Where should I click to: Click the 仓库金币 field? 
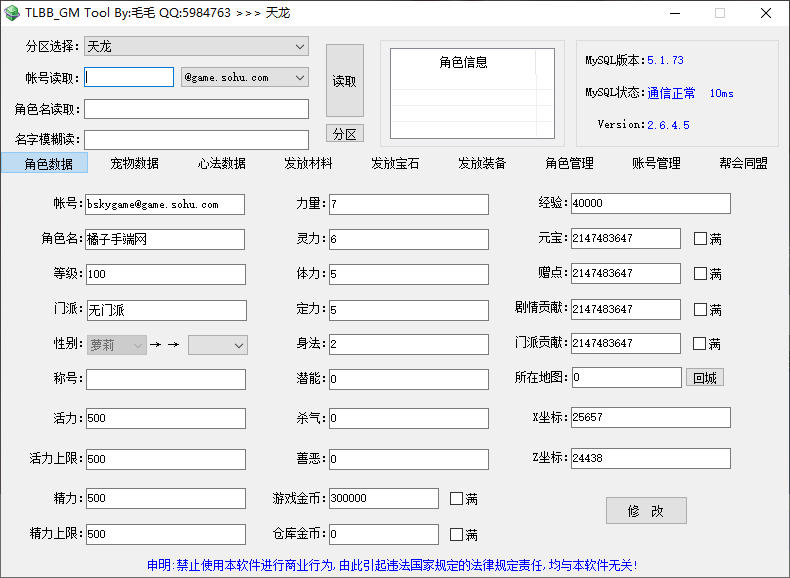click(x=384, y=534)
